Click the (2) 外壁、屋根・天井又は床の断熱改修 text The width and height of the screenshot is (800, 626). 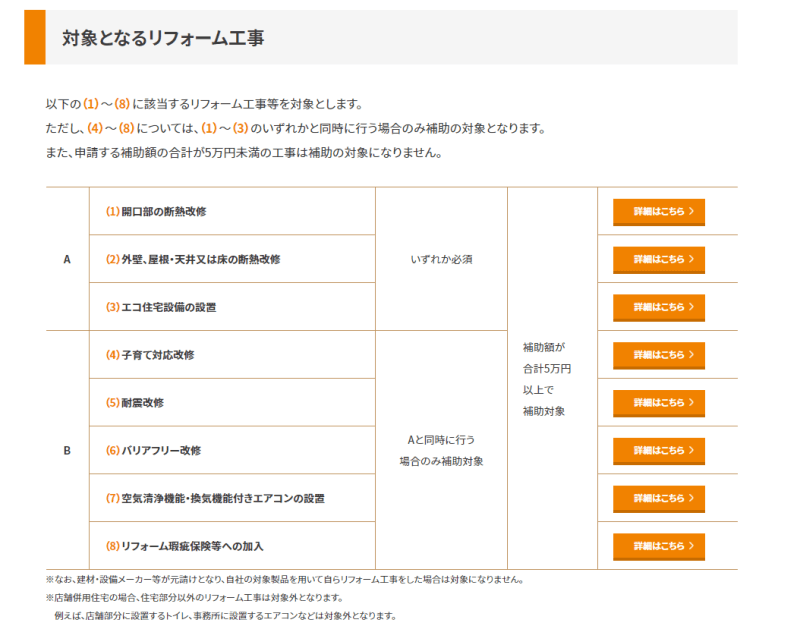tap(192, 259)
